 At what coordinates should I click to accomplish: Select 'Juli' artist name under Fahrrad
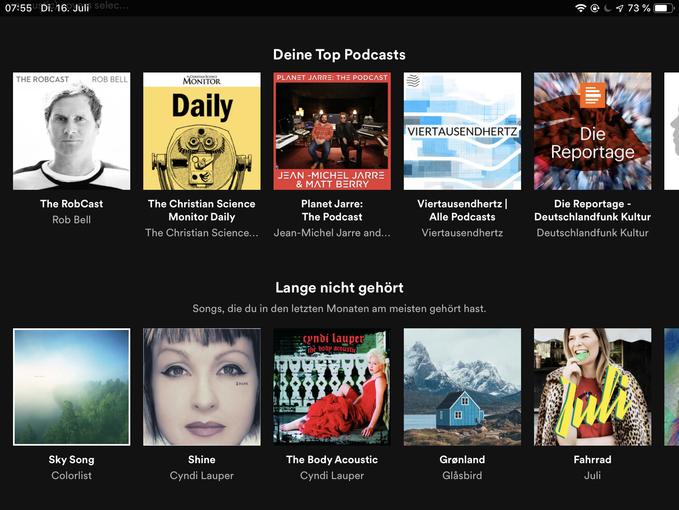tap(592, 476)
